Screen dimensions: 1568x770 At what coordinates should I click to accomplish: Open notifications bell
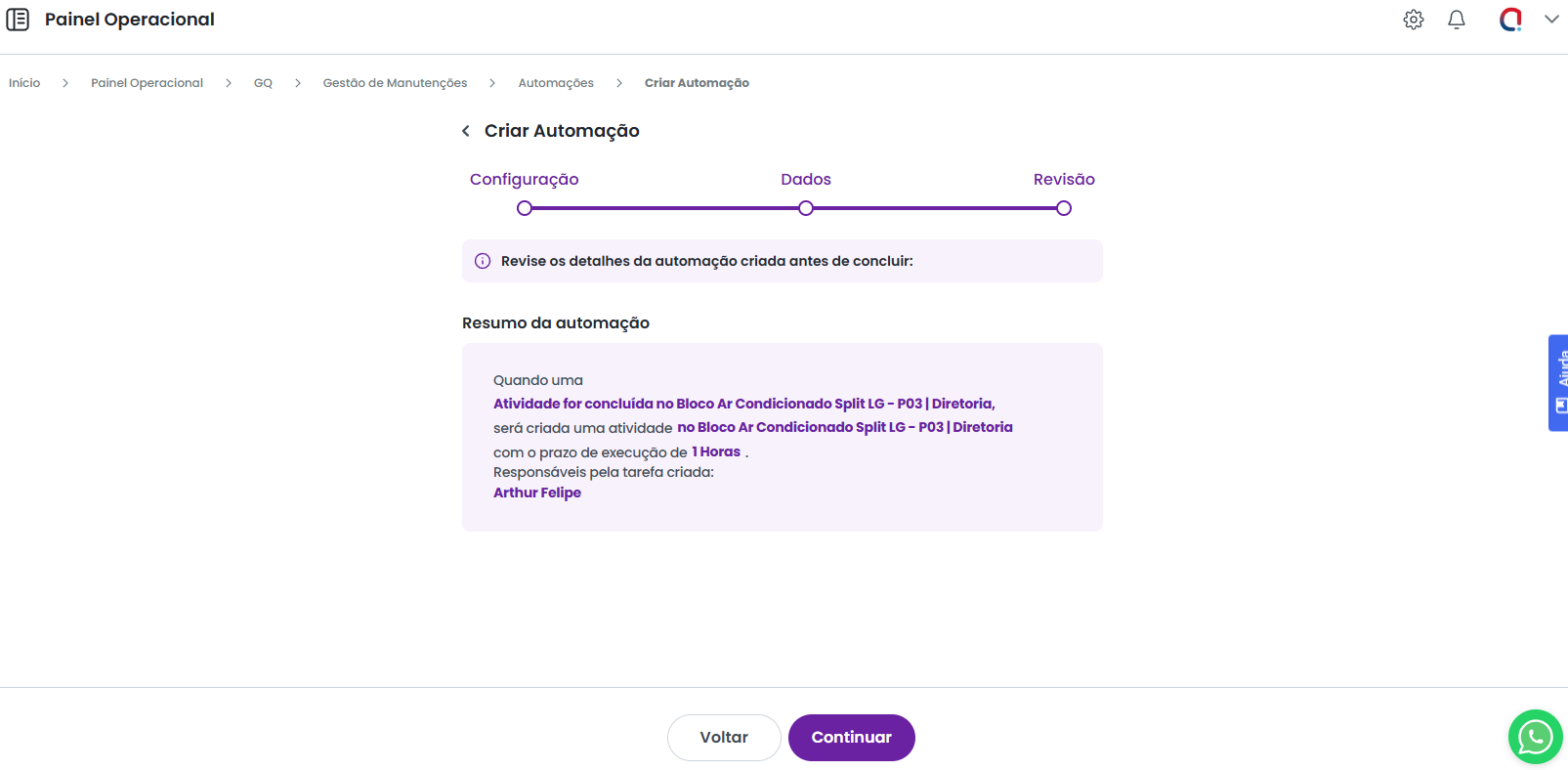pyautogui.click(x=1456, y=20)
